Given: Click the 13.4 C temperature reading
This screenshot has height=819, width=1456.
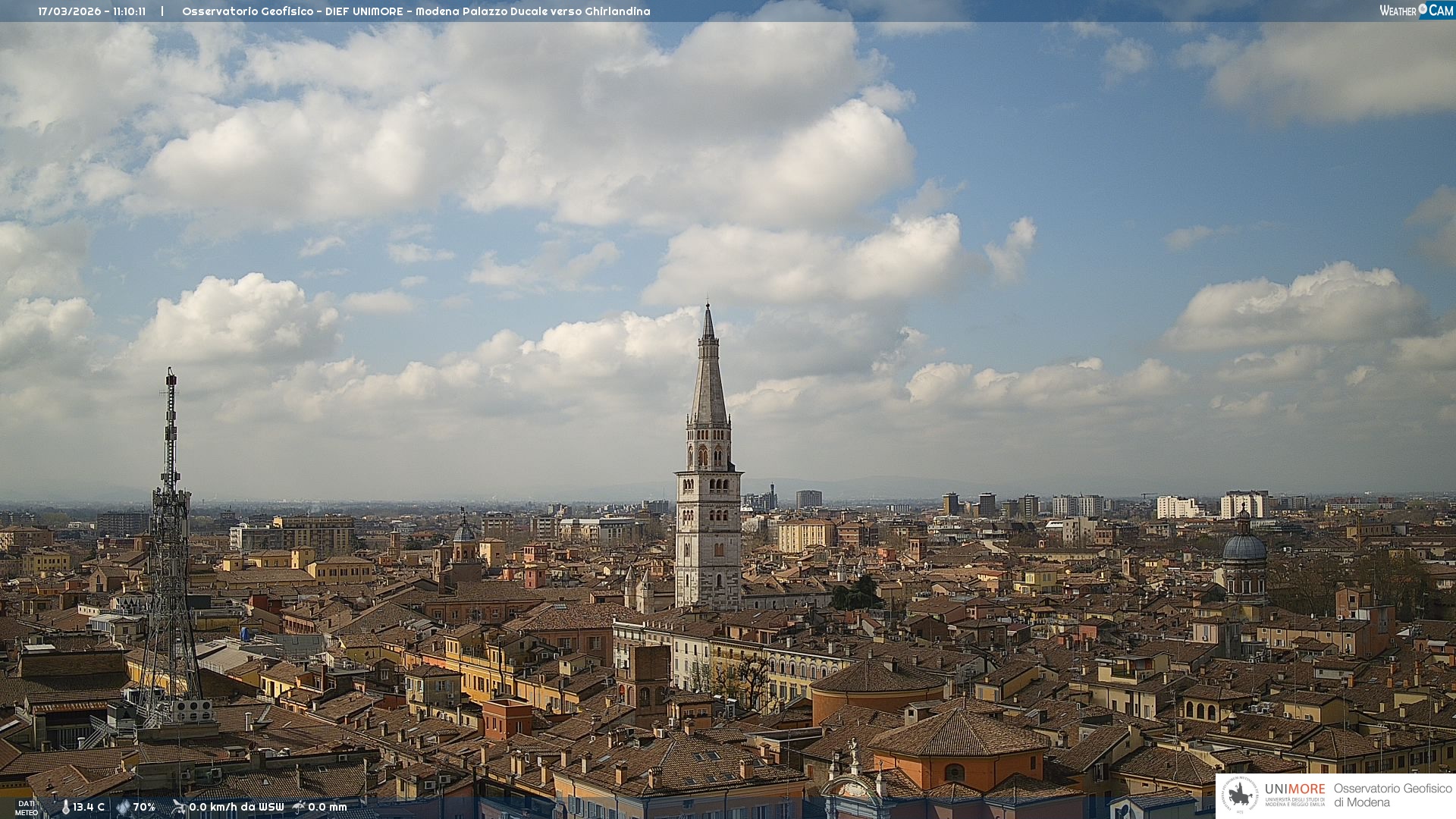Looking at the screenshot, I should [89, 808].
